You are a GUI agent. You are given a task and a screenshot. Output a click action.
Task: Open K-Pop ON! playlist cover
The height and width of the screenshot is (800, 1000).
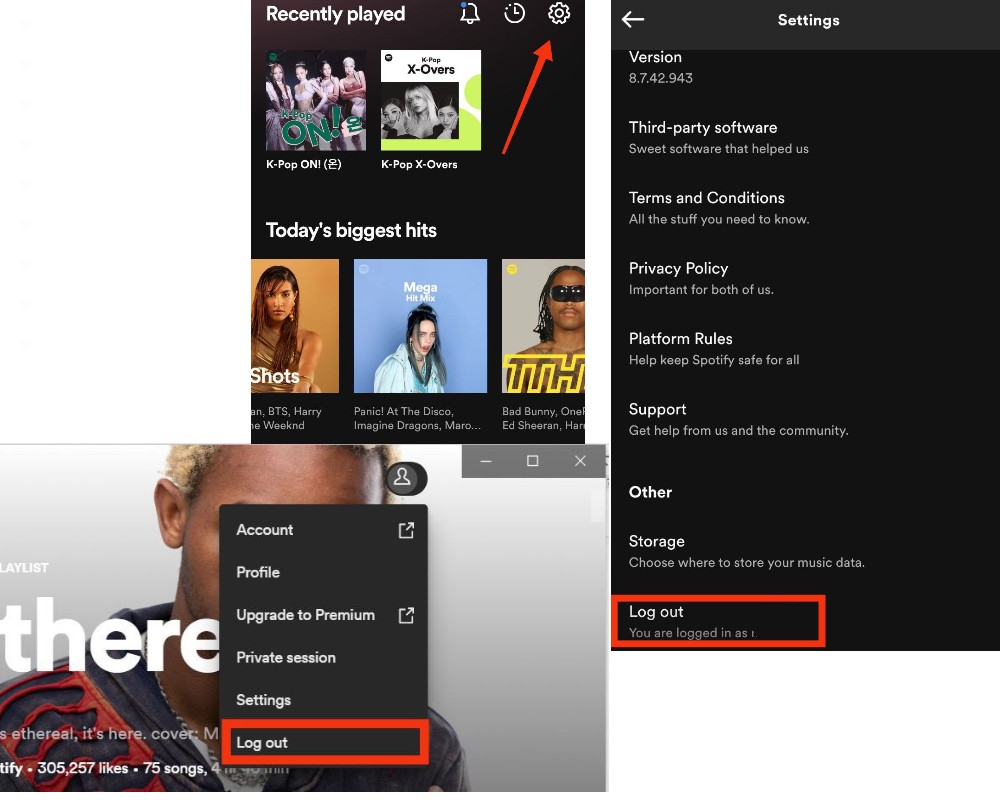click(316, 100)
